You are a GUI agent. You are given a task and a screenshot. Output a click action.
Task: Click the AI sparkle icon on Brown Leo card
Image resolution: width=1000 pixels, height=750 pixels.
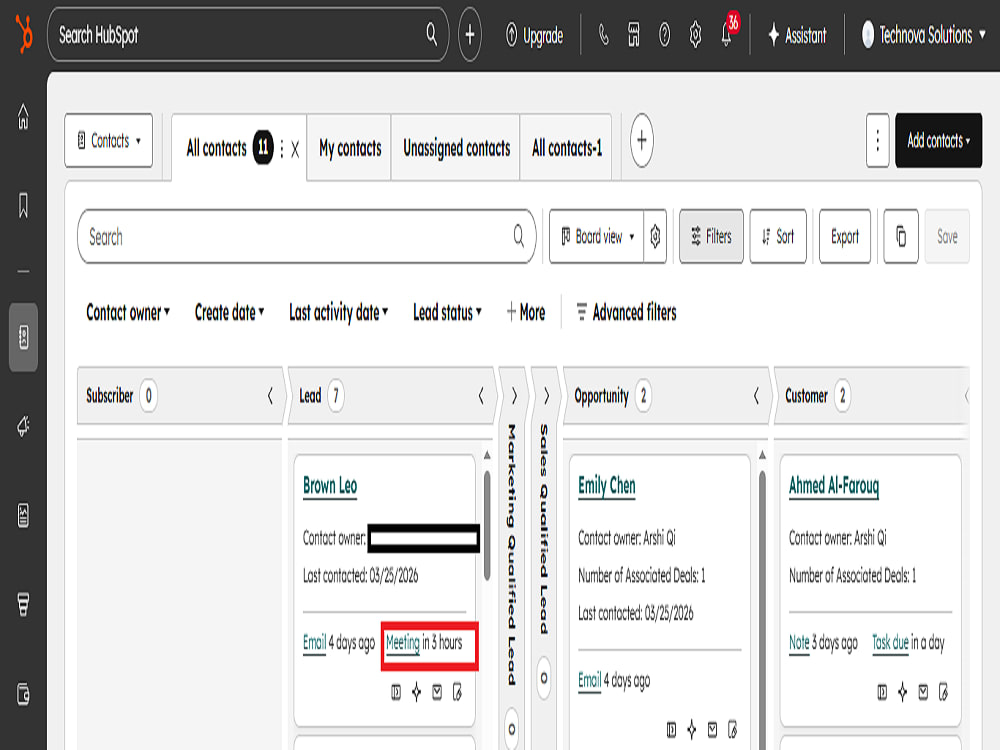click(x=416, y=692)
